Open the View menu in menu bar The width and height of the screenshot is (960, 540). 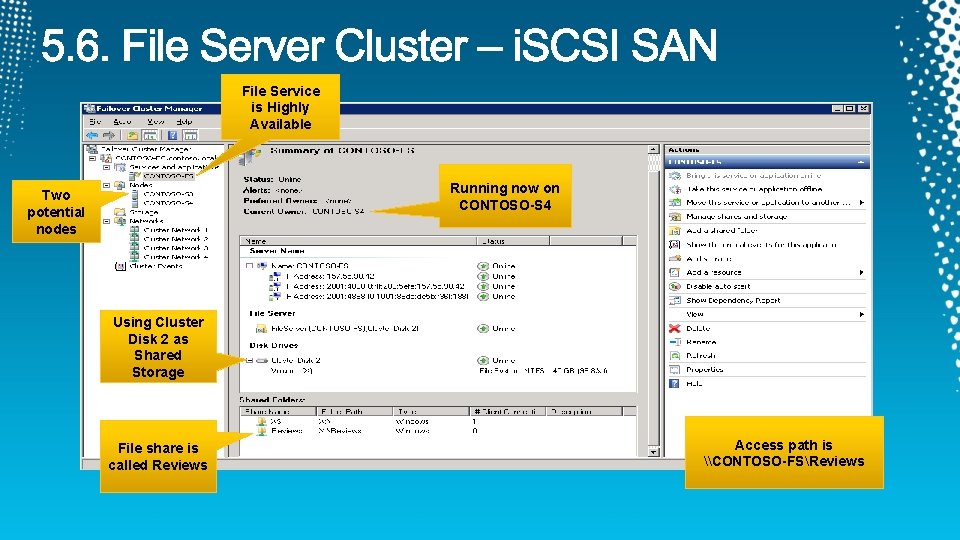[x=156, y=122]
